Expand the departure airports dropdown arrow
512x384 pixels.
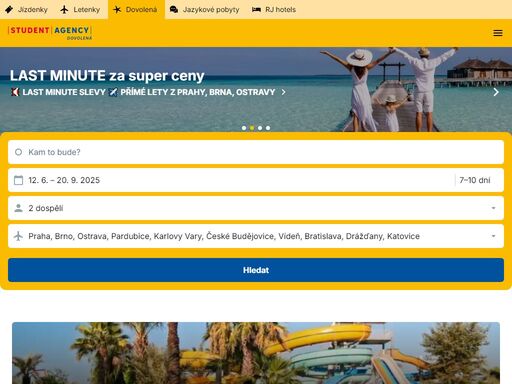coord(493,236)
